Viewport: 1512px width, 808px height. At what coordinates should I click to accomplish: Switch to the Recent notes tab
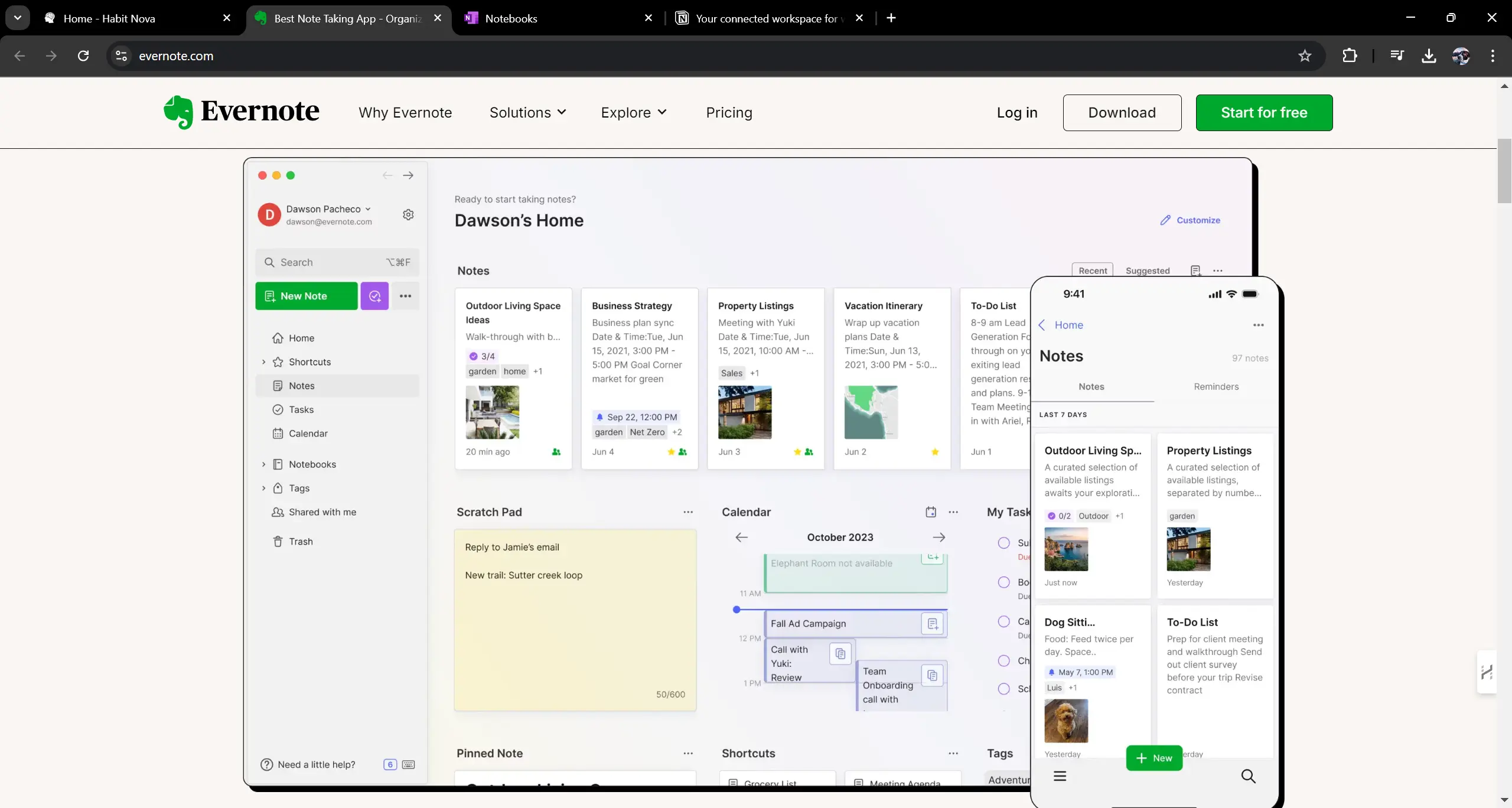[1093, 271]
